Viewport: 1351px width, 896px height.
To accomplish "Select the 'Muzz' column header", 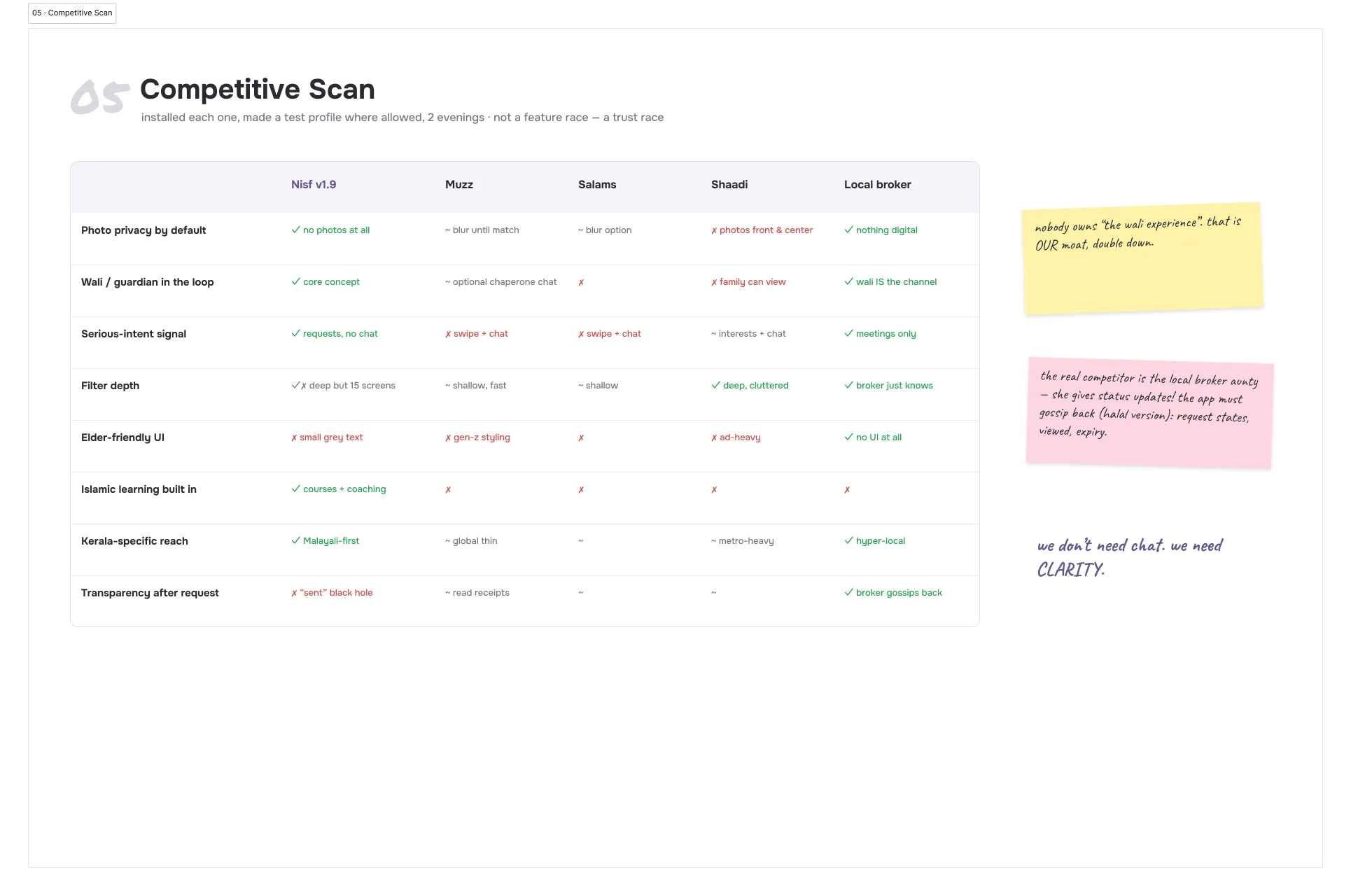I will [x=459, y=185].
